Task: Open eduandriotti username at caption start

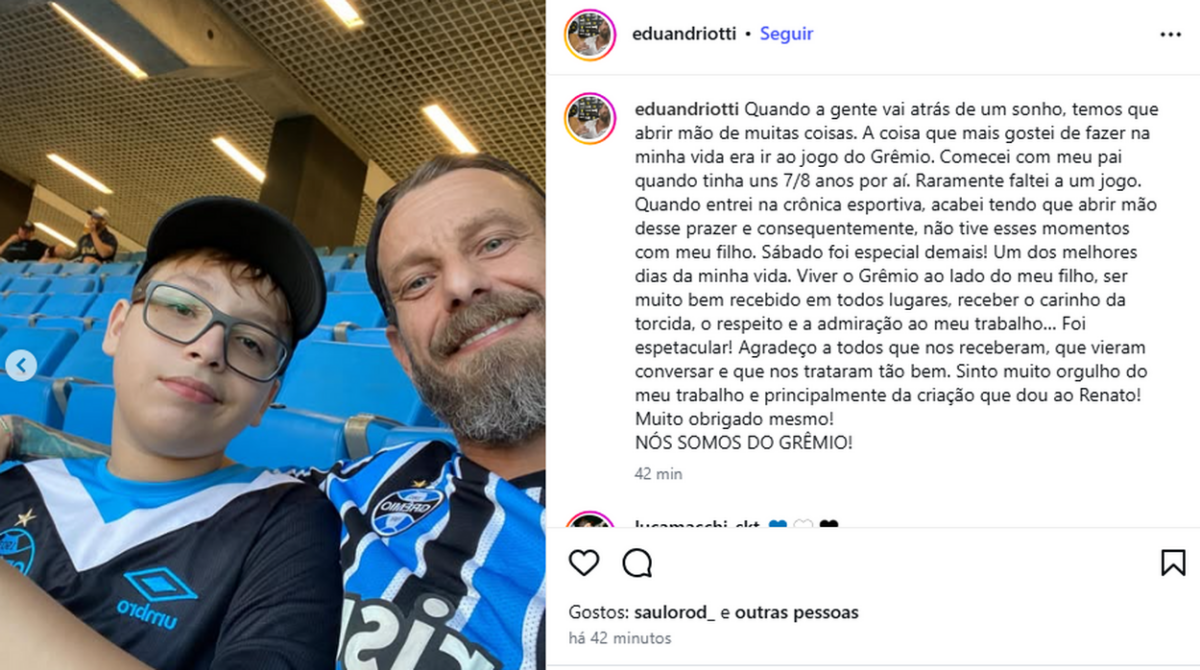Action: coord(686,109)
